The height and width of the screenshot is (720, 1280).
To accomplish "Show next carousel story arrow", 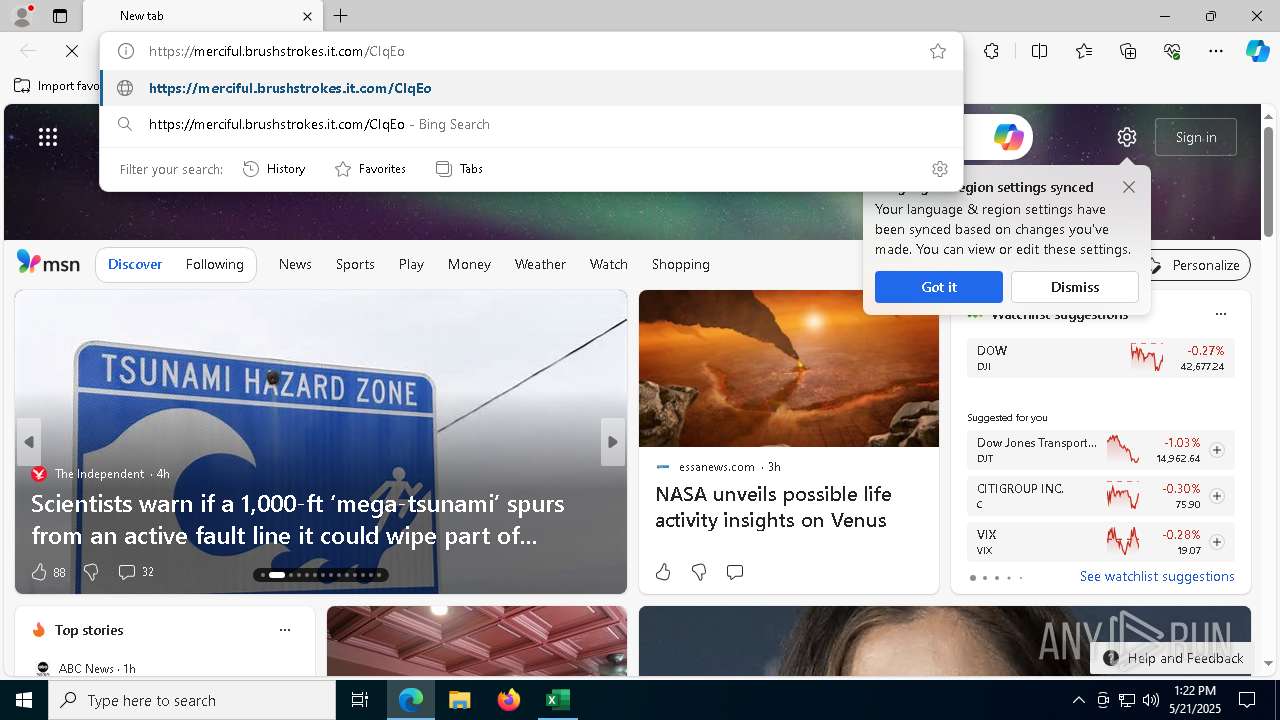I will click(x=613, y=442).
